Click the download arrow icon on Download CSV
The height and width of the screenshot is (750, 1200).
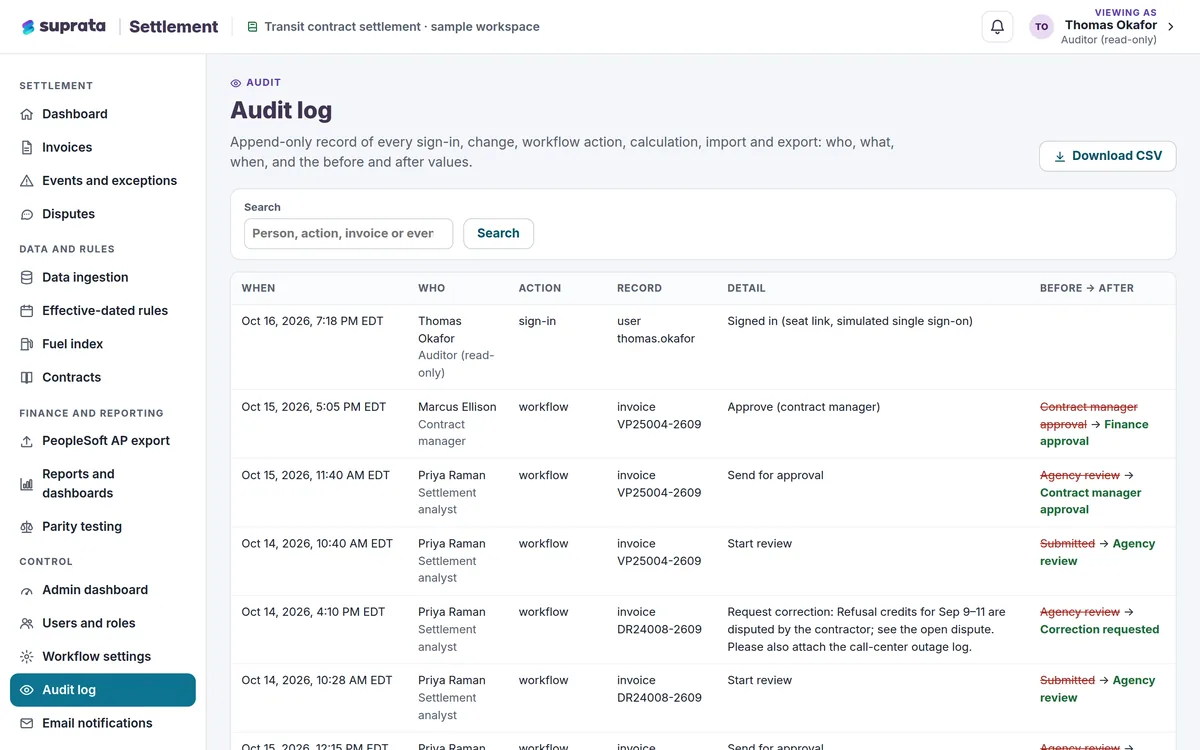1060,156
